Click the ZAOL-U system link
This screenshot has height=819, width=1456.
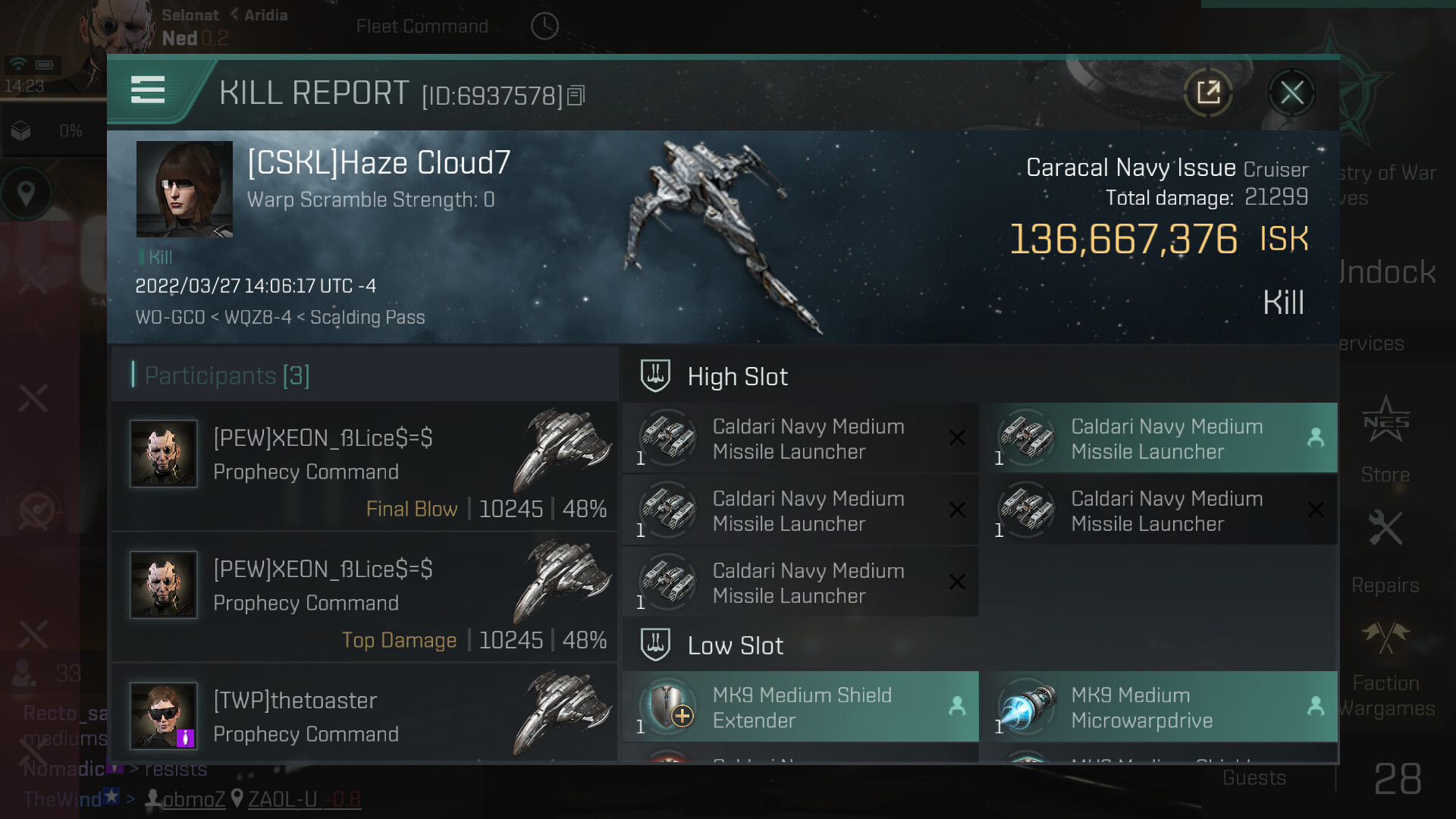pos(282,799)
